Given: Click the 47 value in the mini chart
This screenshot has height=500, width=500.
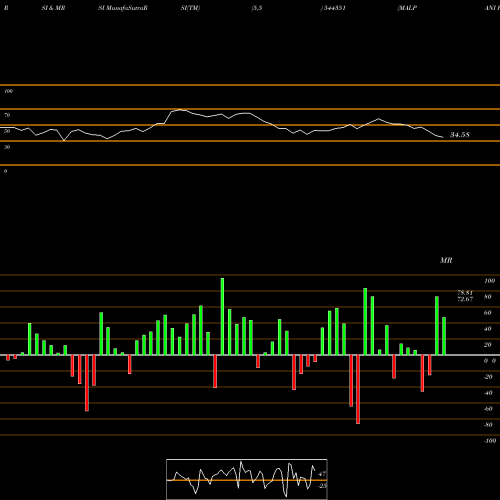Looking at the screenshot, I should click(x=322, y=474).
